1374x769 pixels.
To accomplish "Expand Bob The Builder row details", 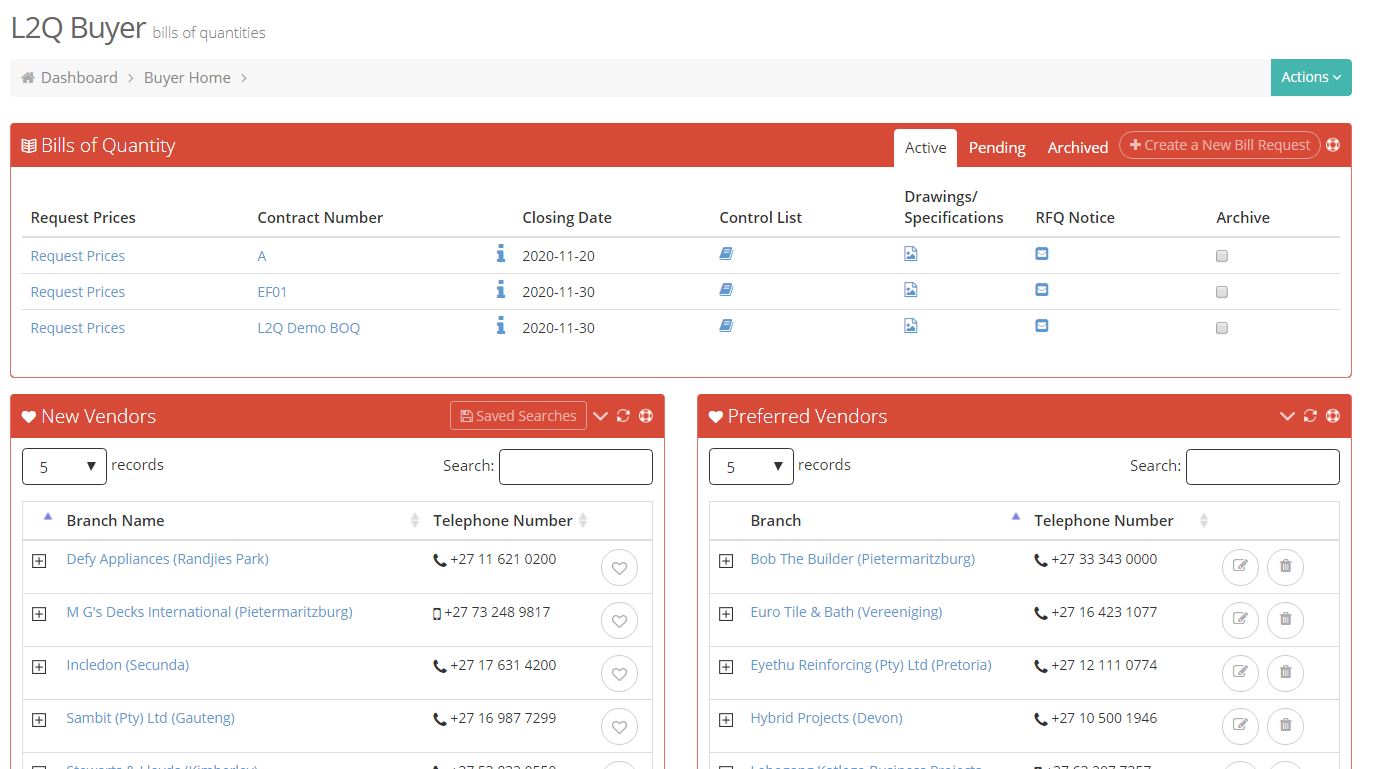I will point(726,561).
